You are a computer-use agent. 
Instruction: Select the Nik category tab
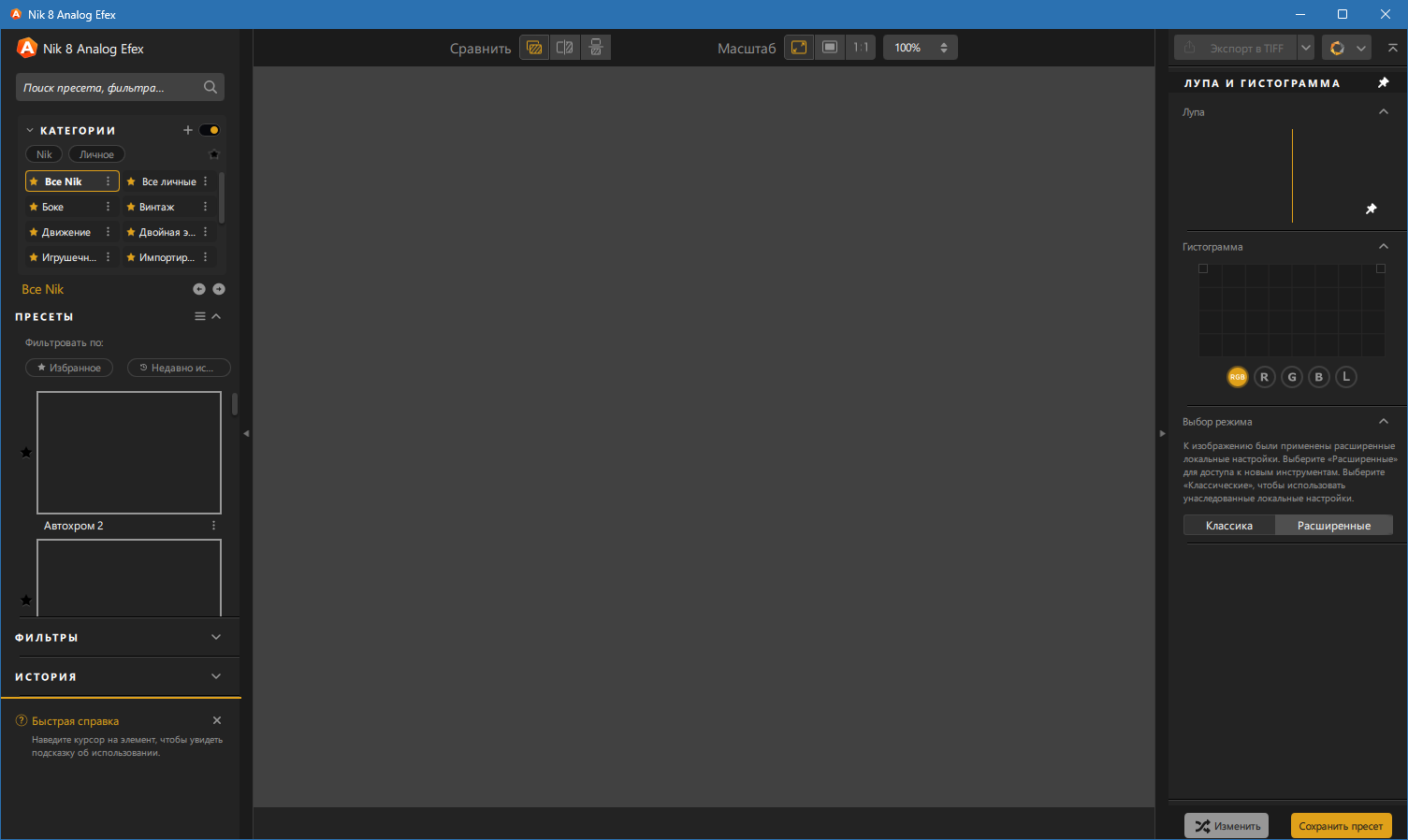click(44, 154)
